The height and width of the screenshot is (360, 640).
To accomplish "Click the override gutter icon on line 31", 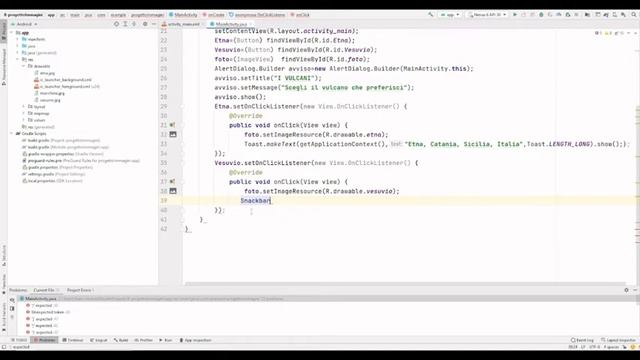I will click(173, 125).
